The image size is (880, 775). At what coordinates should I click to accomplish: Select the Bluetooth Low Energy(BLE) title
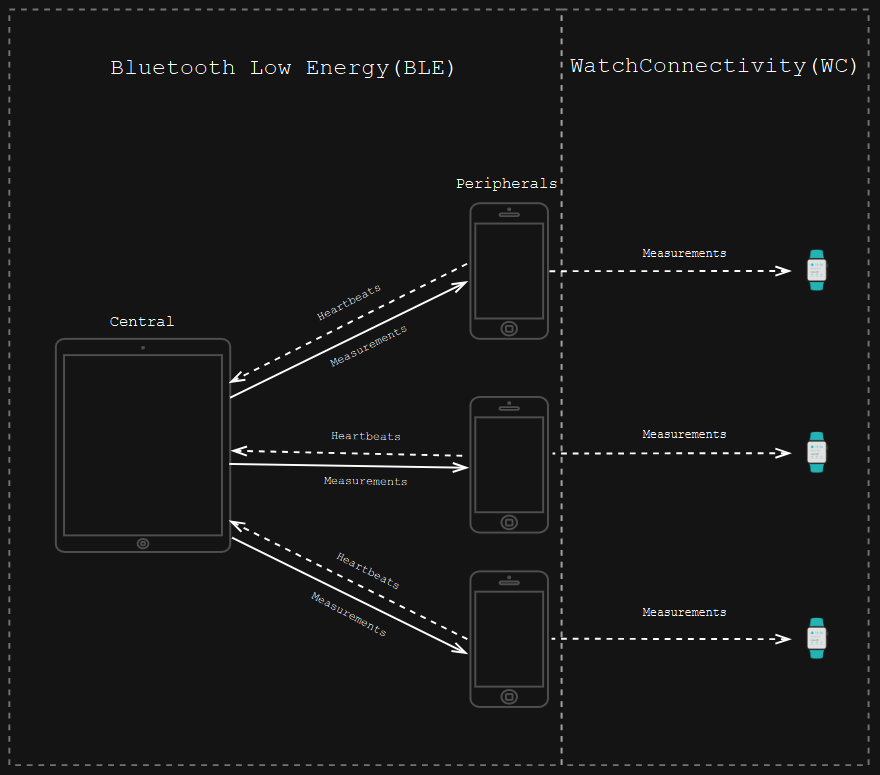tap(282, 68)
